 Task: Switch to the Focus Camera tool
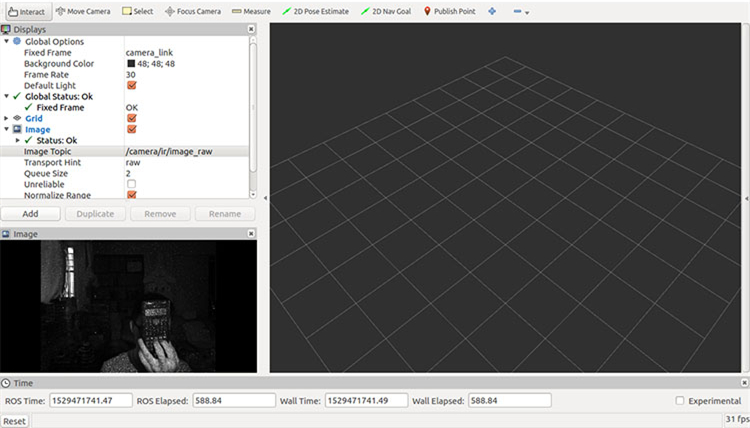point(193,11)
